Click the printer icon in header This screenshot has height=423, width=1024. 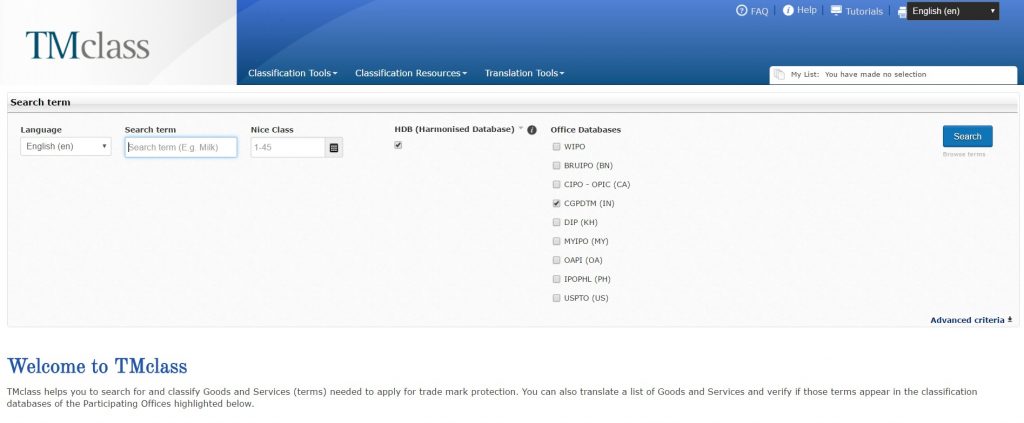pyautogui.click(x=901, y=12)
